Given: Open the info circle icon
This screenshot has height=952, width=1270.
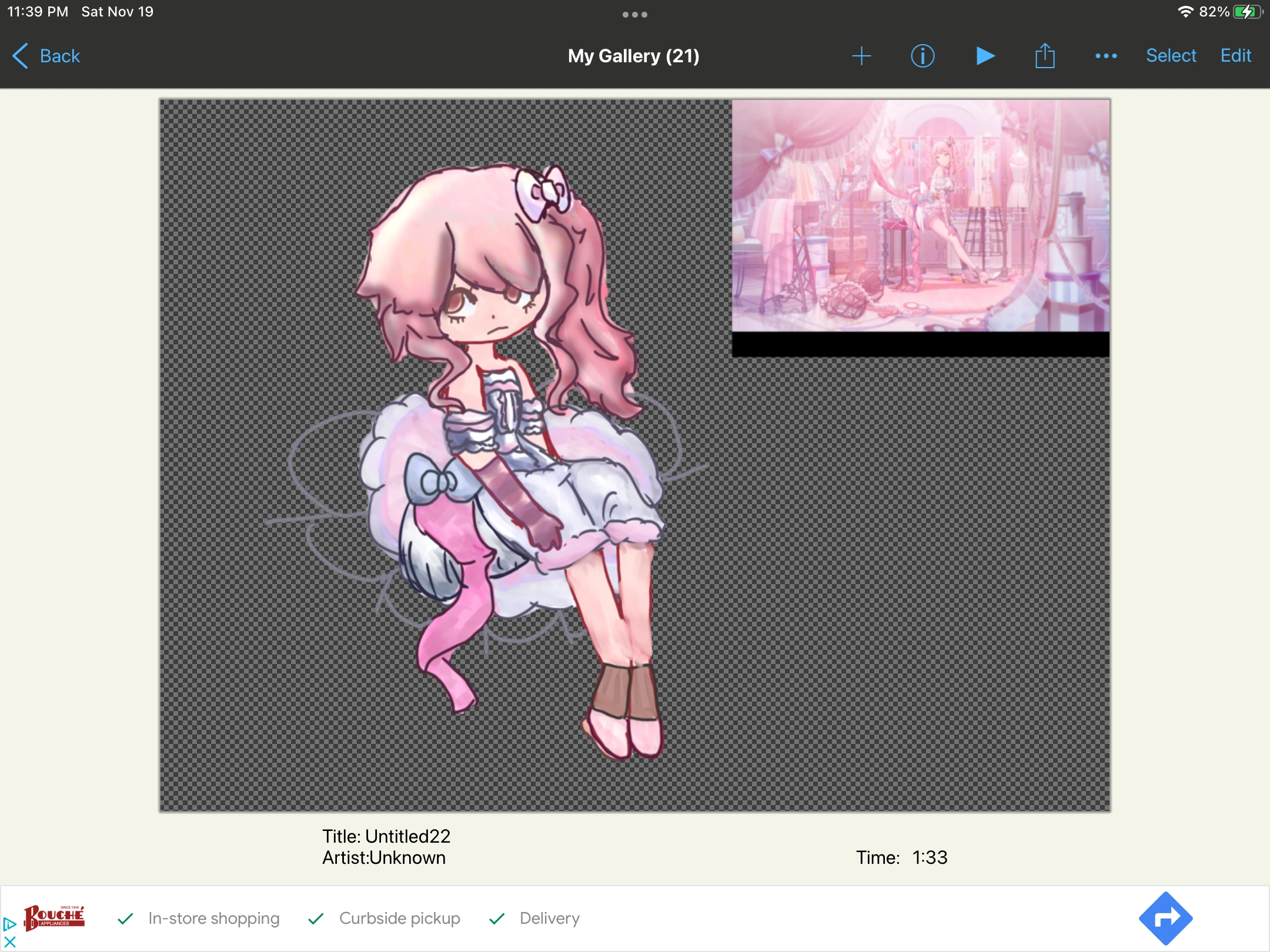Looking at the screenshot, I should click(x=923, y=56).
